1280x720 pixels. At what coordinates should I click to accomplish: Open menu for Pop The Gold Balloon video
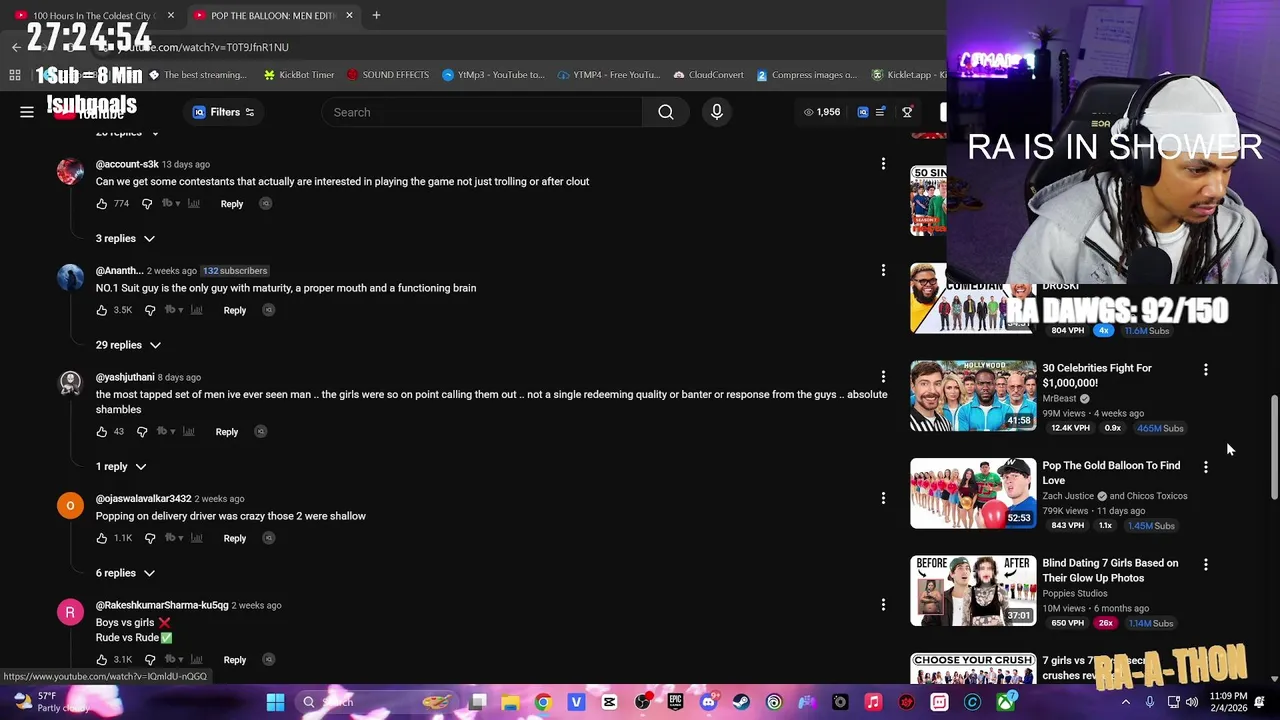point(1205,467)
